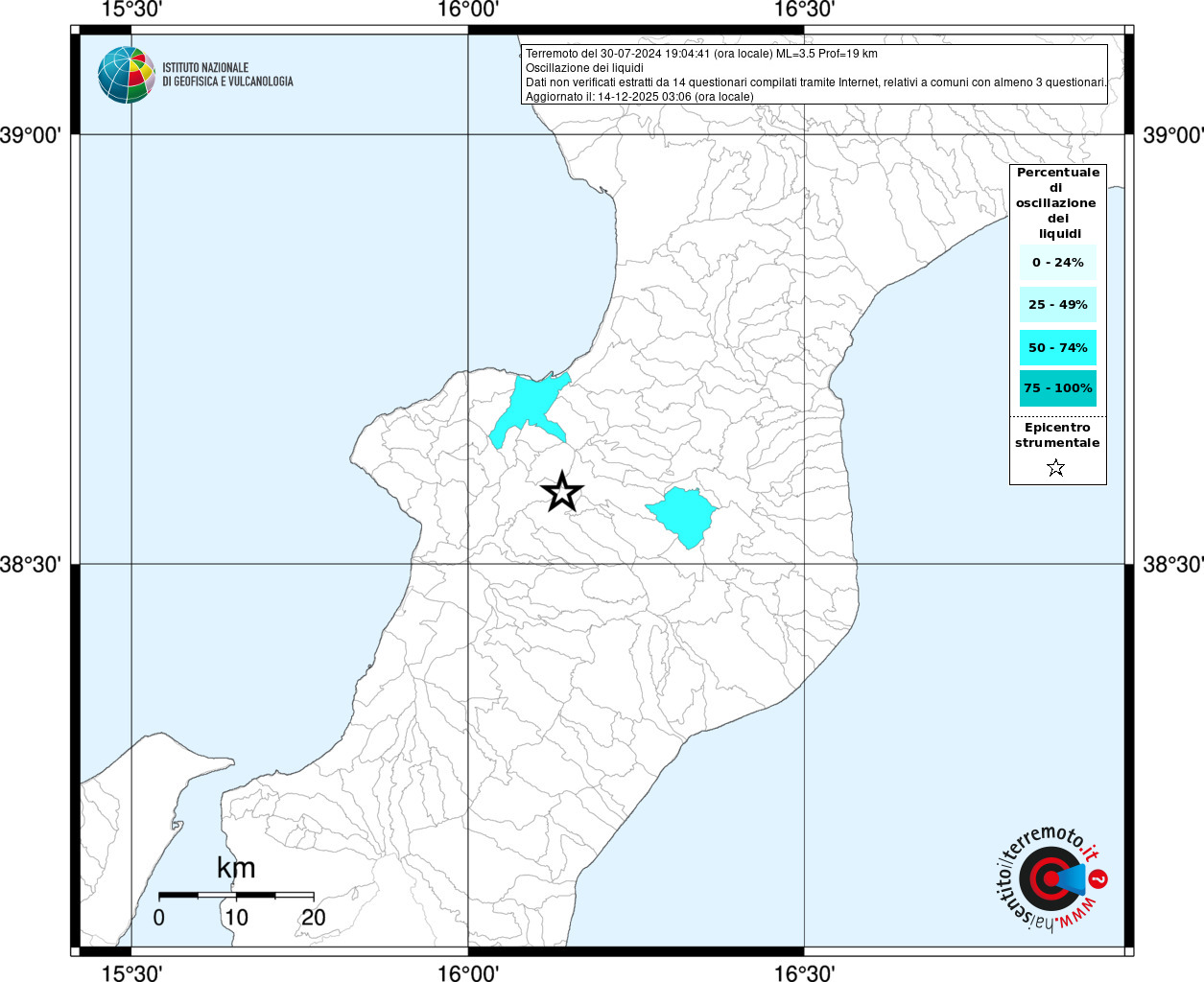This screenshot has height=982, width=1204.
Task: Click the earthquake info text box
Action: tap(814, 75)
